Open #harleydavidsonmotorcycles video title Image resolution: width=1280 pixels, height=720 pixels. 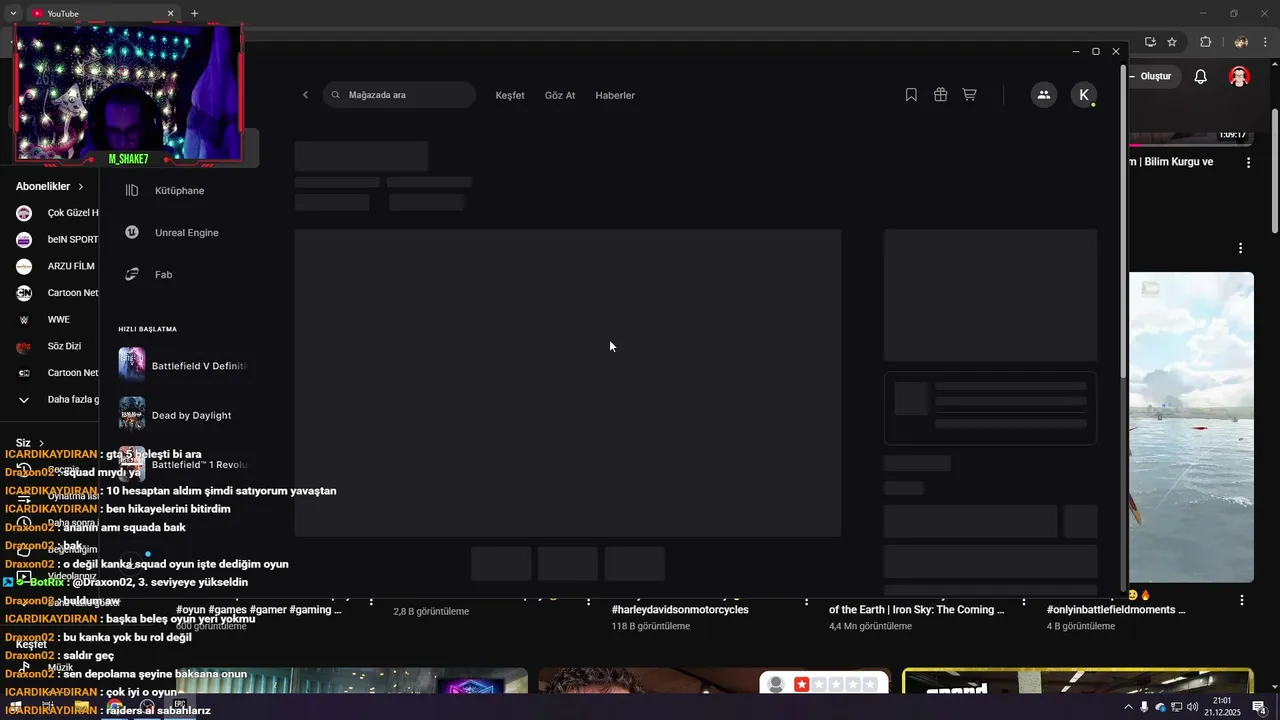click(680, 610)
